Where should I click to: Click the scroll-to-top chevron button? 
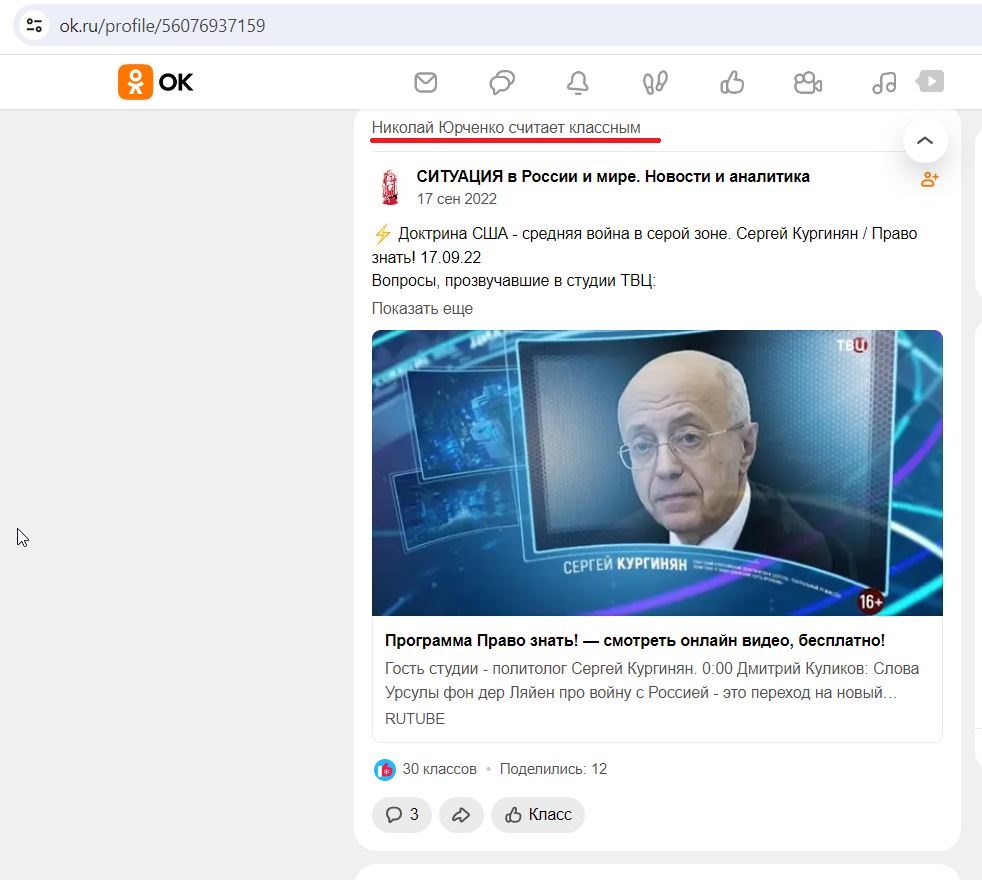pyautogui.click(x=925, y=140)
